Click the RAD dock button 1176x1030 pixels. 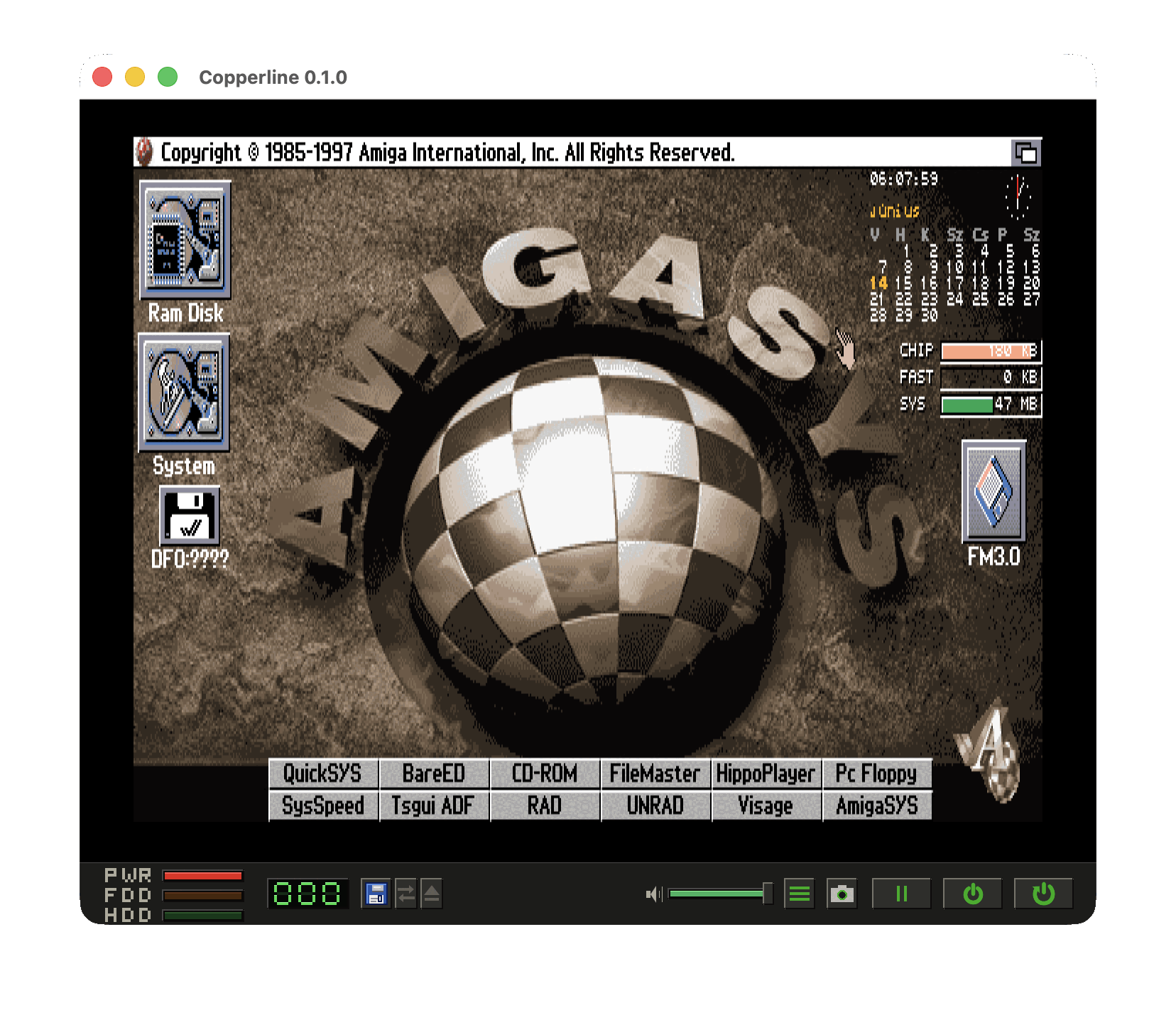pyautogui.click(x=545, y=806)
